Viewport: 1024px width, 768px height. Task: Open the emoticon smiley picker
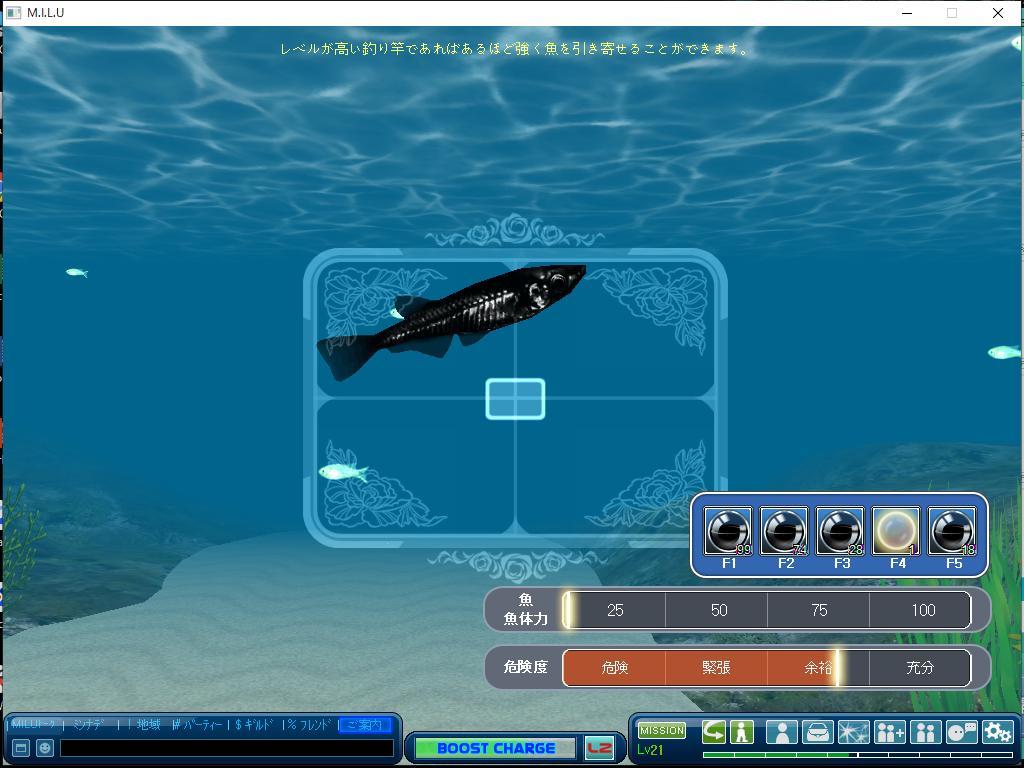pos(44,748)
